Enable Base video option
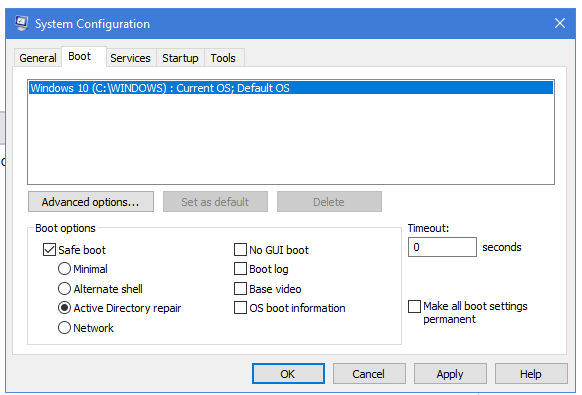The height and width of the screenshot is (395, 582). (x=240, y=288)
